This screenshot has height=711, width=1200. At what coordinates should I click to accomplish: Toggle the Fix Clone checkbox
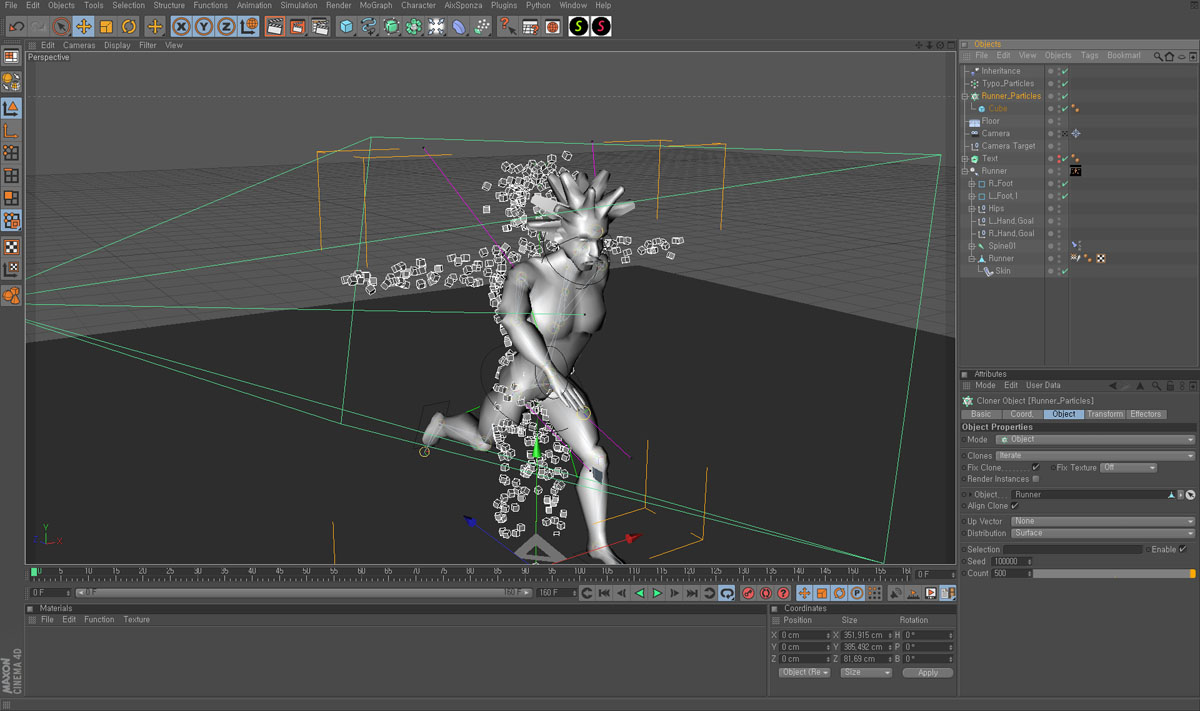(1035, 467)
